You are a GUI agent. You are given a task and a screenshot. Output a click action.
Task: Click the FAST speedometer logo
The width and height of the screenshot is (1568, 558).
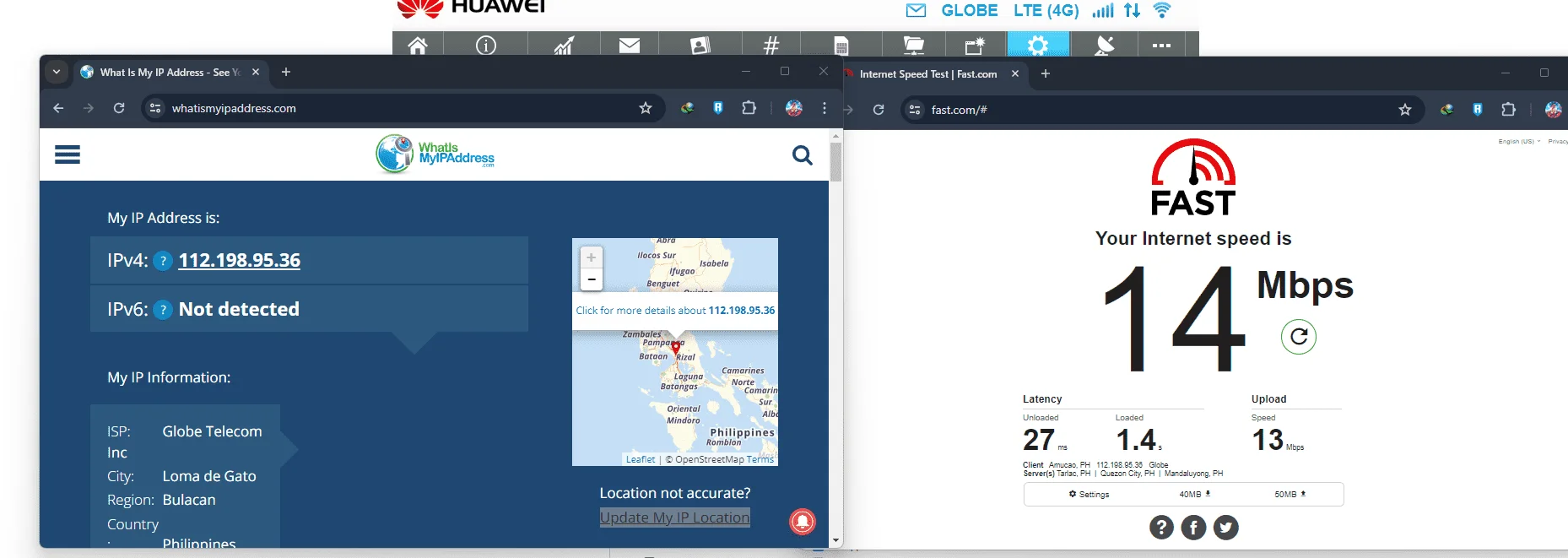(1193, 176)
